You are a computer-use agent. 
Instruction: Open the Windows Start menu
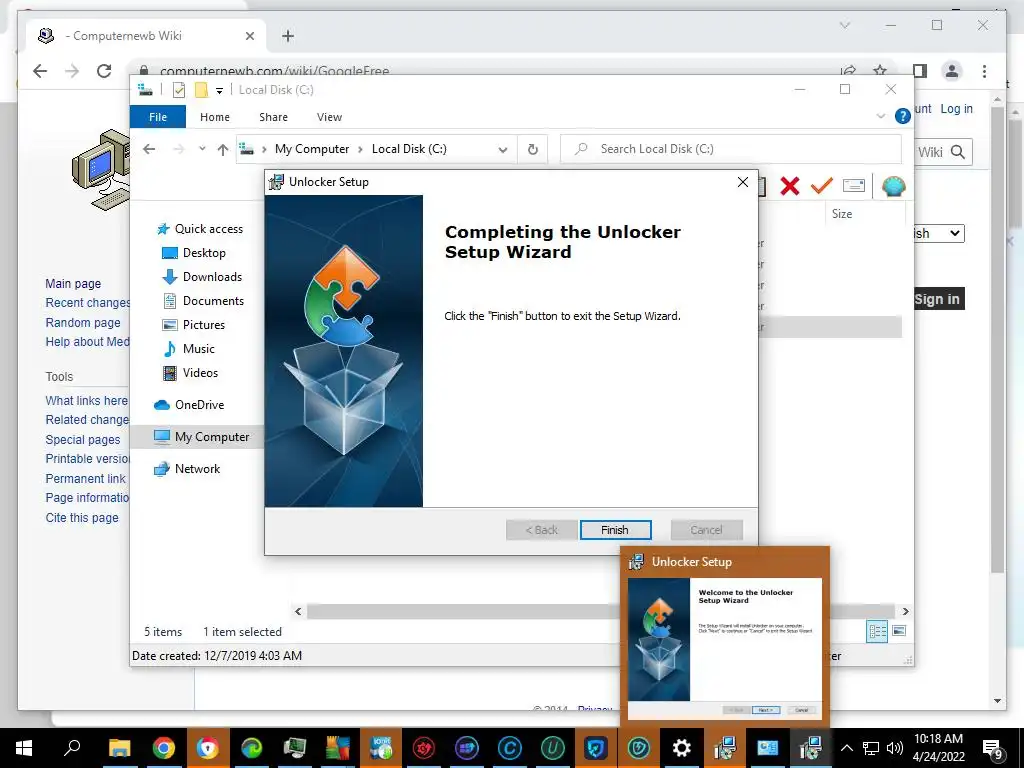[24, 748]
